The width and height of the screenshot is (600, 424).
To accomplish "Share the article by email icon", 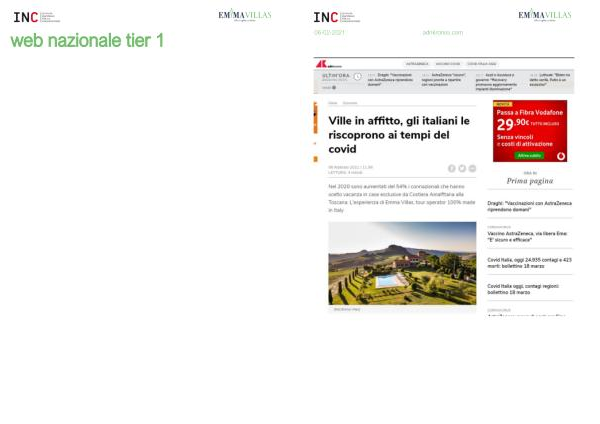I will (473, 168).
